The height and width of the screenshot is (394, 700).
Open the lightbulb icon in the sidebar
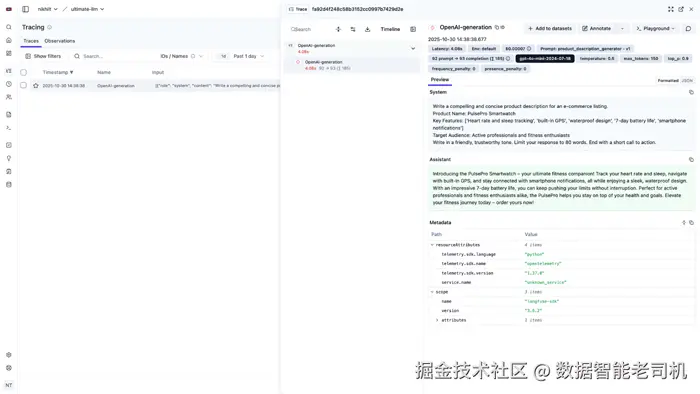[8, 158]
